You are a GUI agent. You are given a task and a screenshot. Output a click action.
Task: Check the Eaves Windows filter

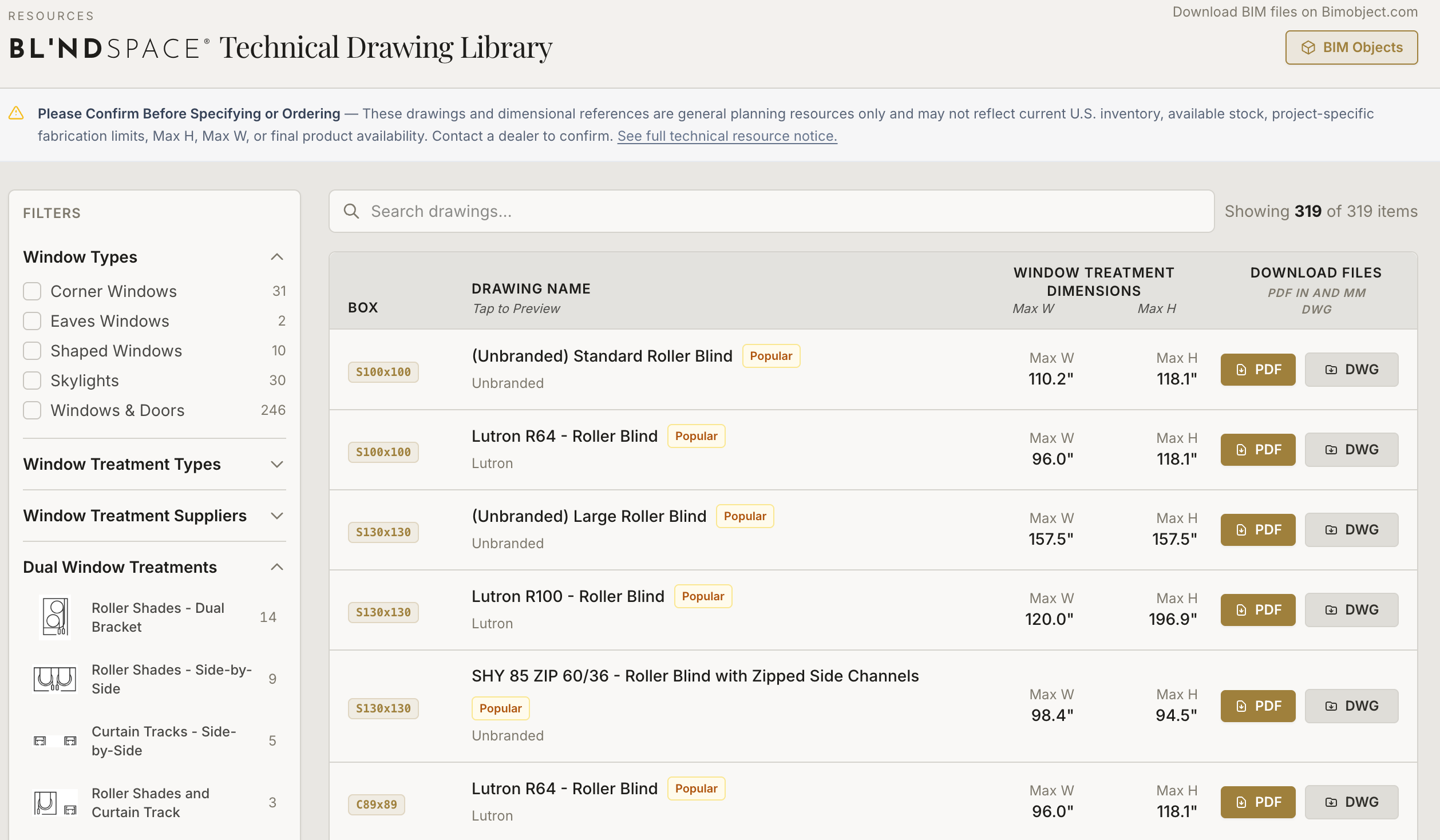[x=32, y=321]
